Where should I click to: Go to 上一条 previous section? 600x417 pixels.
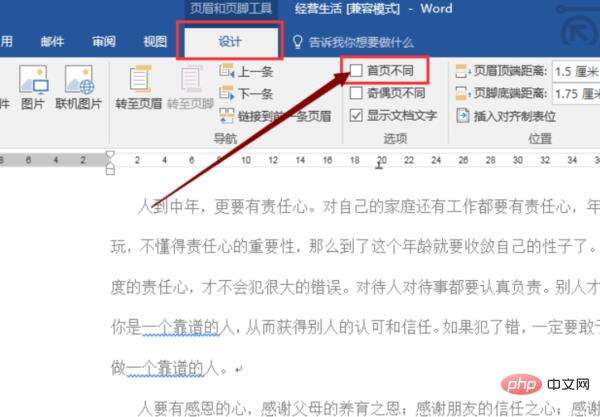(246, 72)
